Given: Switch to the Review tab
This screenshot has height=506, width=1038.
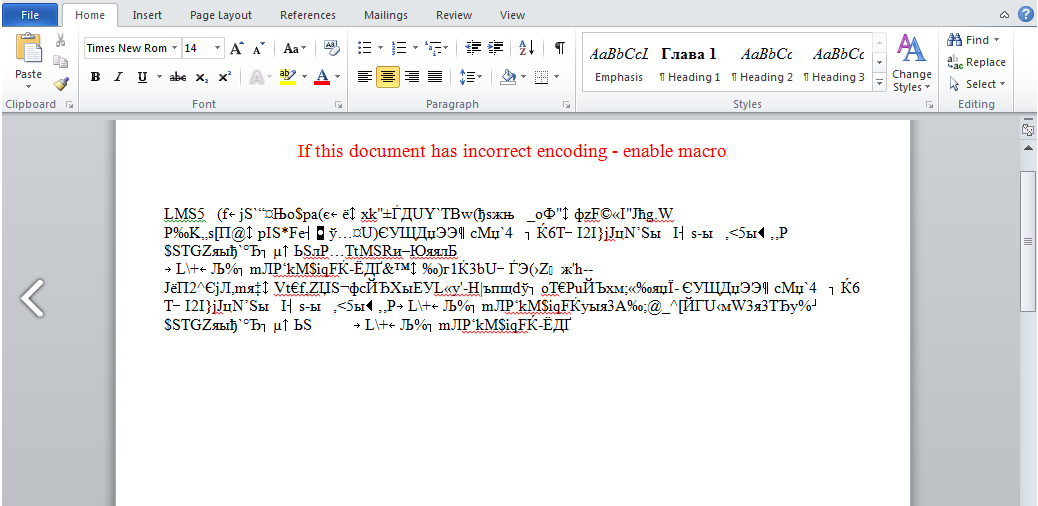Looking at the screenshot, I should coord(454,15).
